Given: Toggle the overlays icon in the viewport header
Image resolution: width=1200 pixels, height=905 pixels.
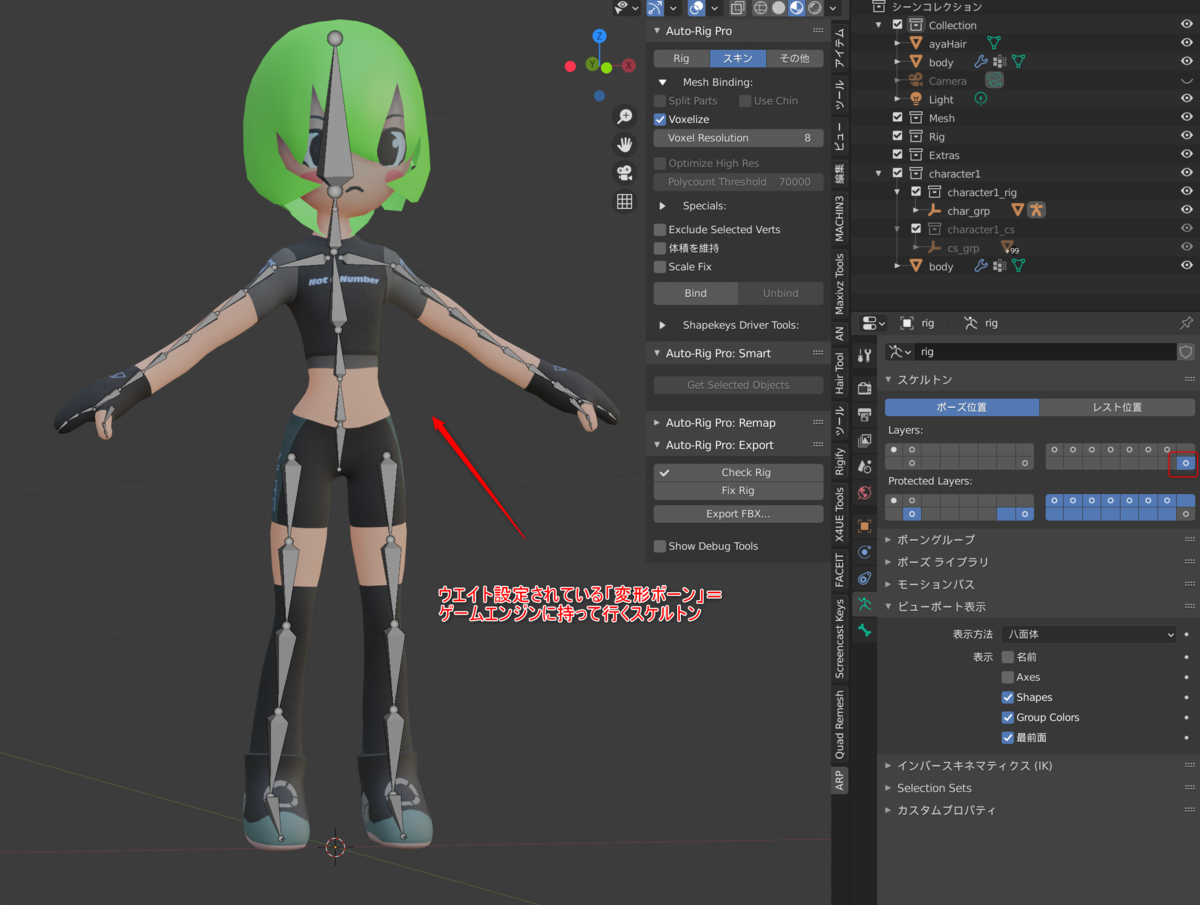Looking at the screenshot, I should click(697, 8).
